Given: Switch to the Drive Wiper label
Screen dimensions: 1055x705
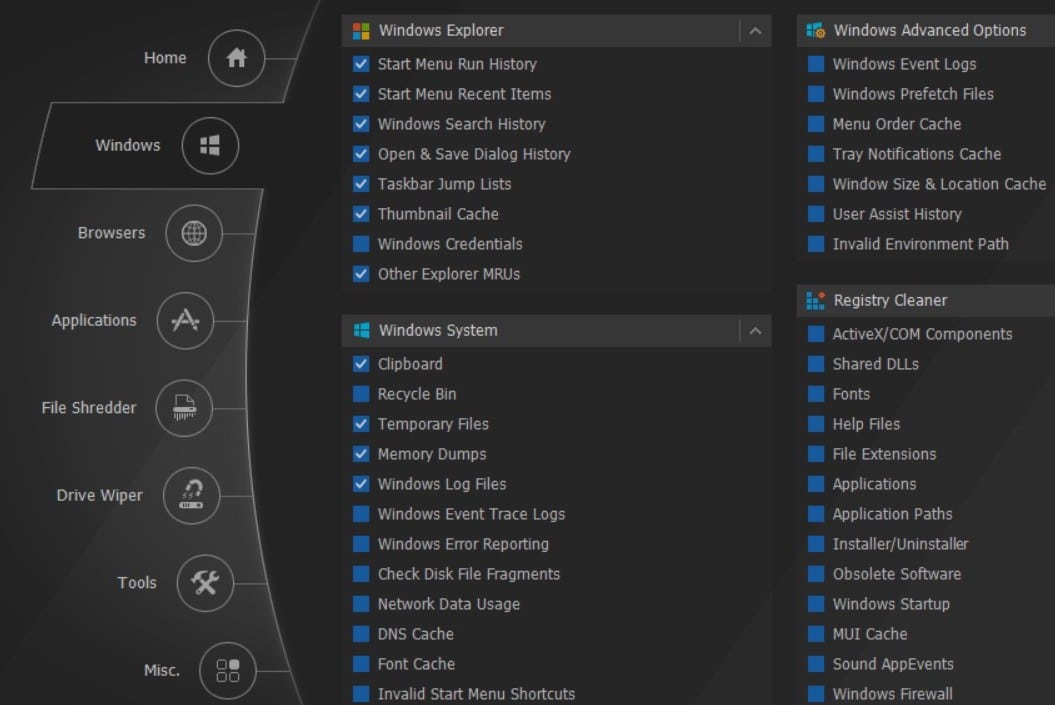Looking at the screenshot, I should click(100, 495).
